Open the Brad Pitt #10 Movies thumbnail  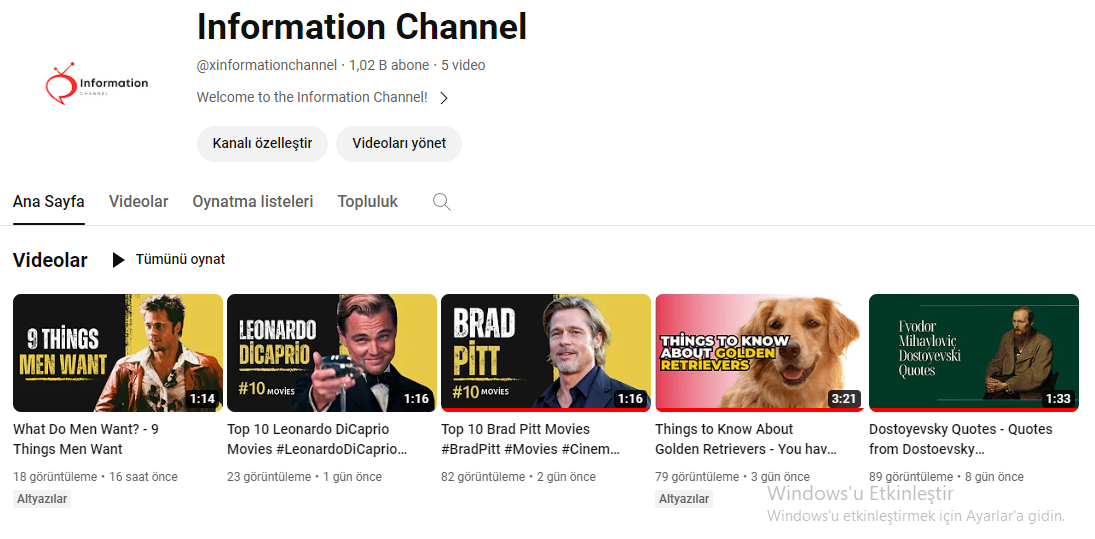[546, 353]
